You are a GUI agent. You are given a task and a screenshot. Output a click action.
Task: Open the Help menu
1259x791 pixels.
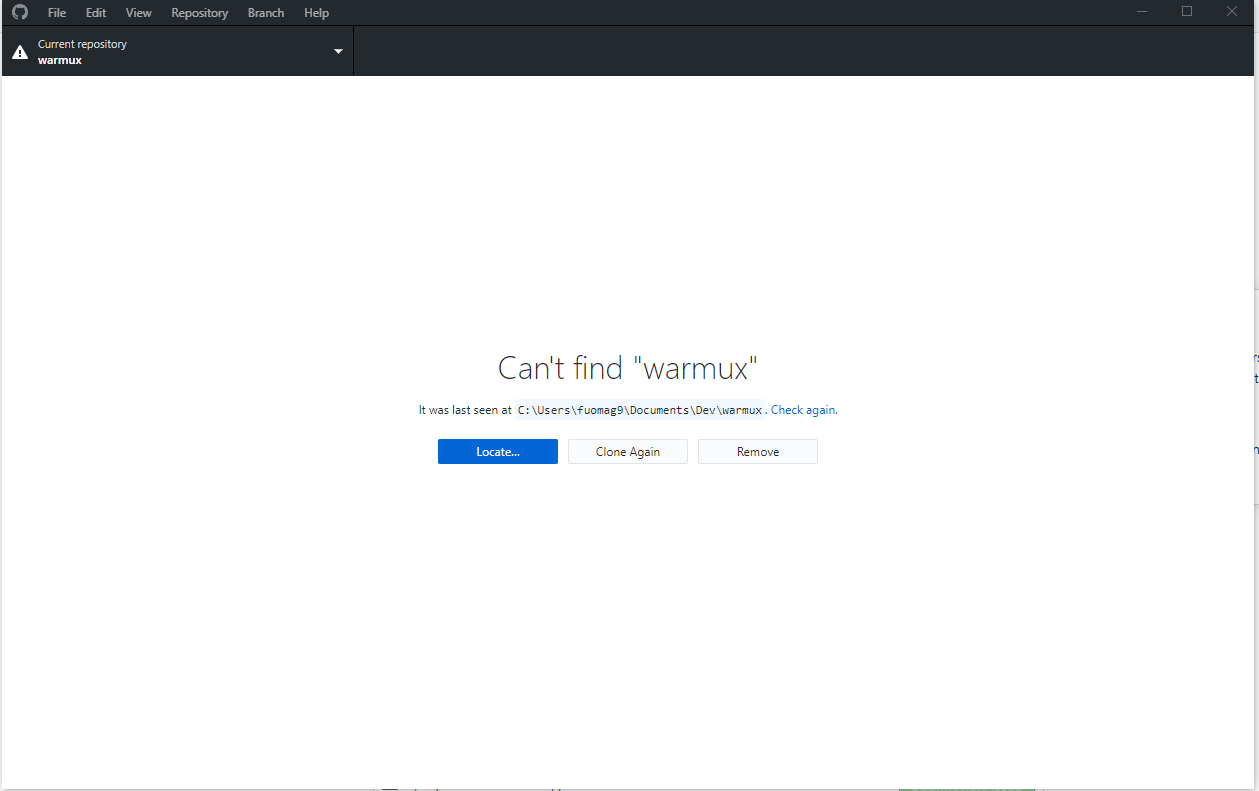tap(316, 12)
